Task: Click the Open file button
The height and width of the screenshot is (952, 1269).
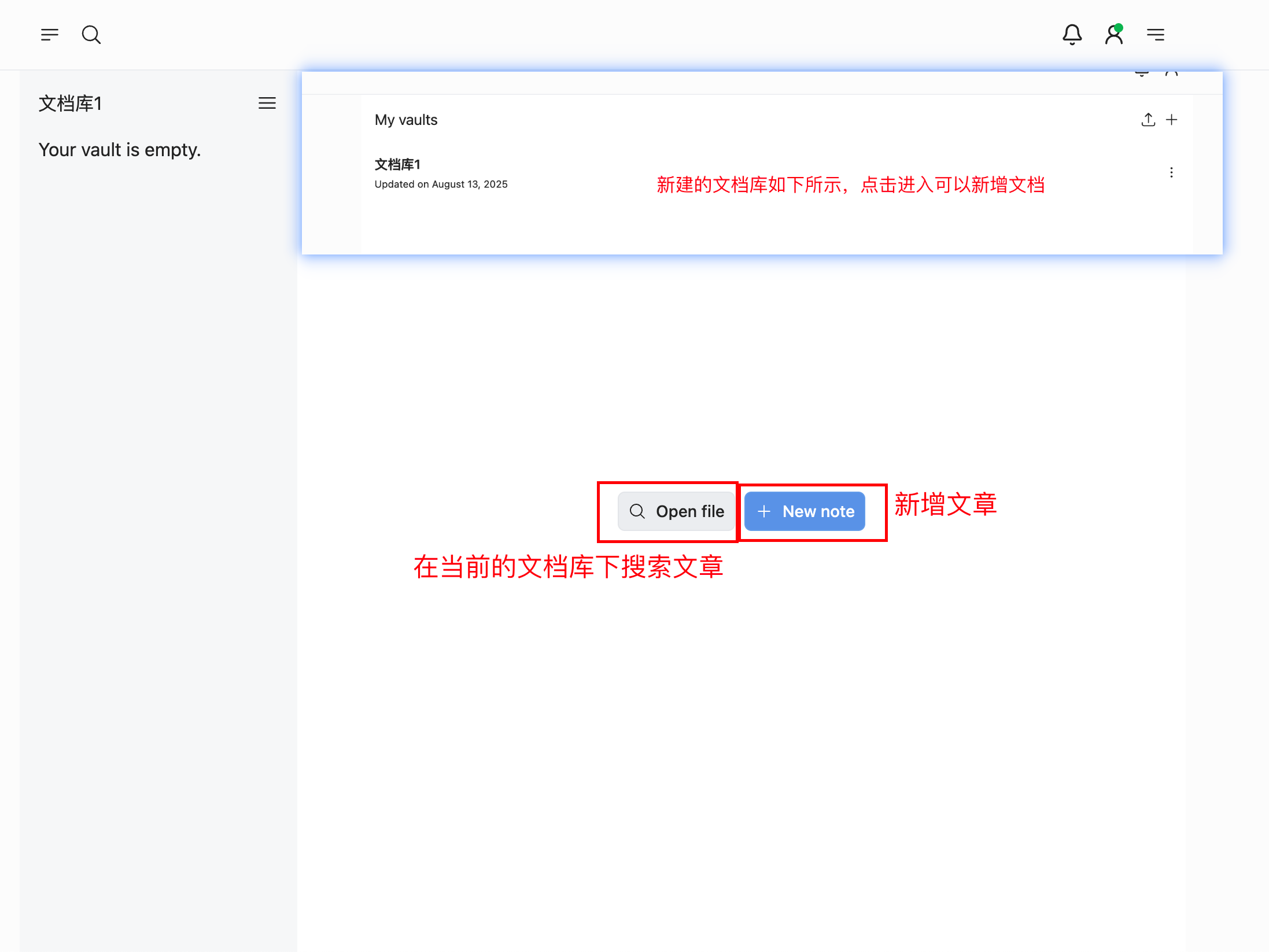Action: coord(676,511)
